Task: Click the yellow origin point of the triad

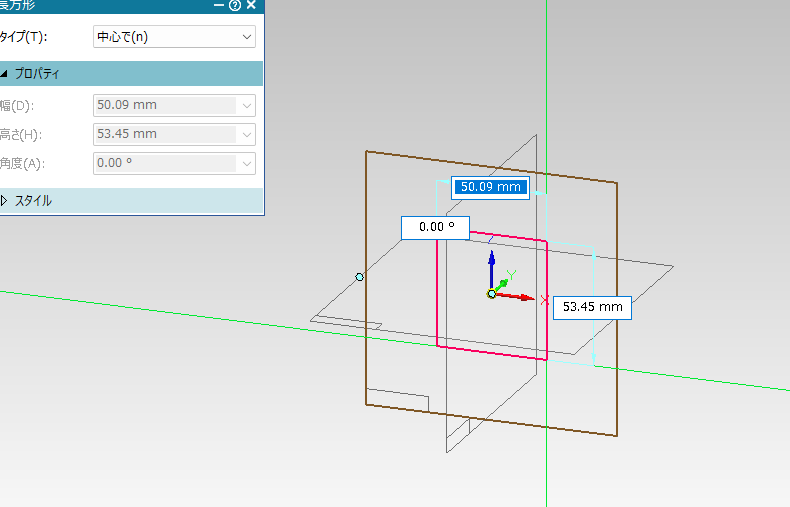Action: coord(491,293)
